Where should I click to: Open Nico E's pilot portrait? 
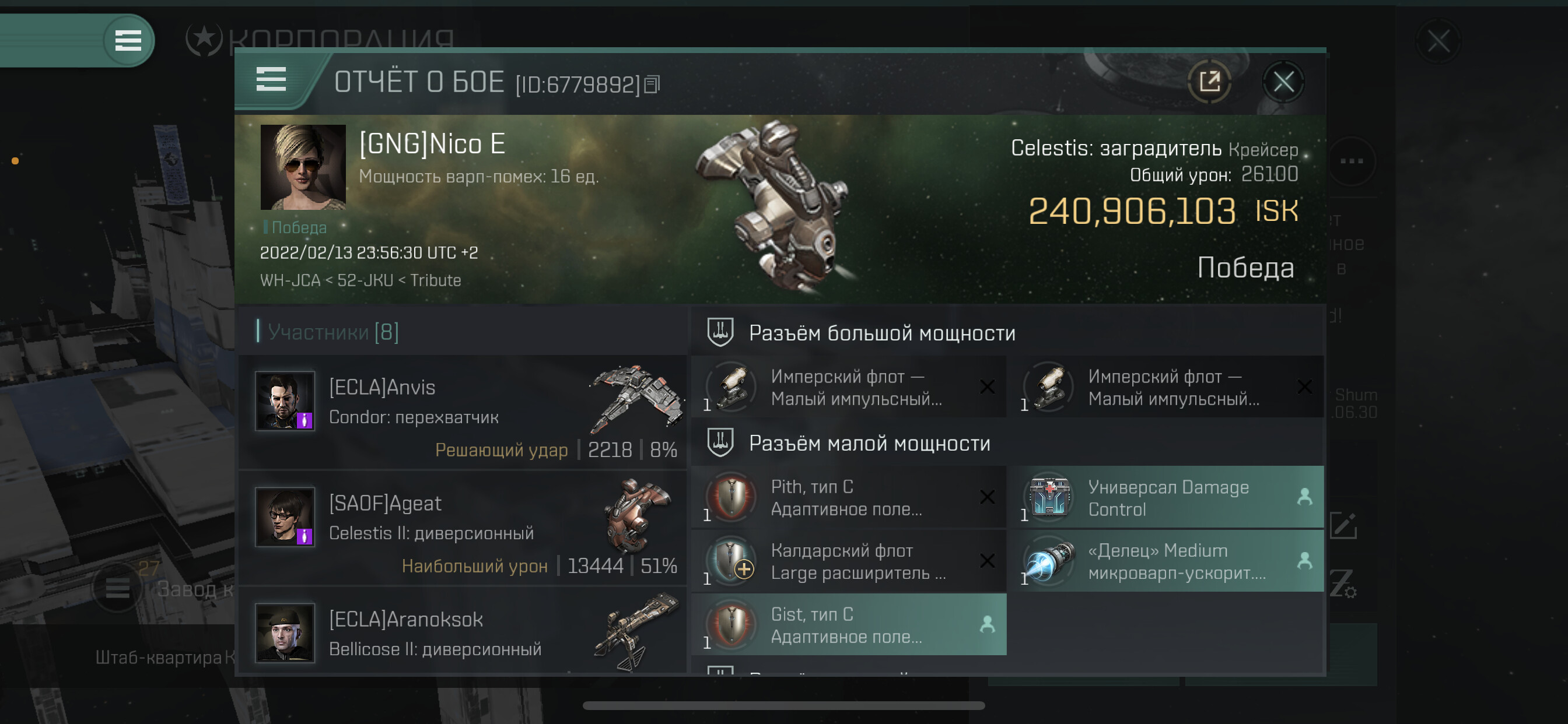tap(303, 167)
